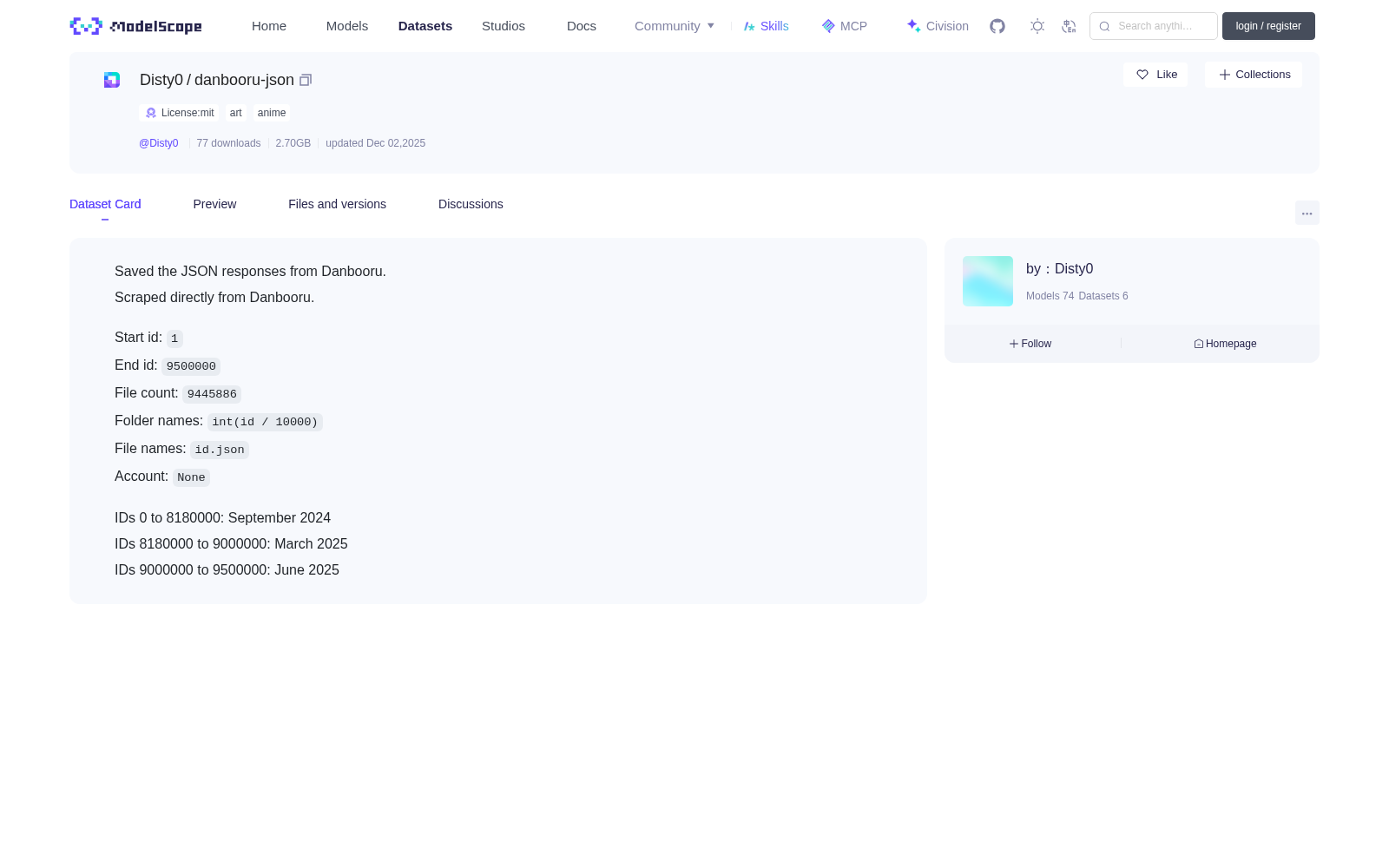This screenshot has height=868, width=1389.
Task: Open the Discussions tab
Action: [x=471, y=204]
